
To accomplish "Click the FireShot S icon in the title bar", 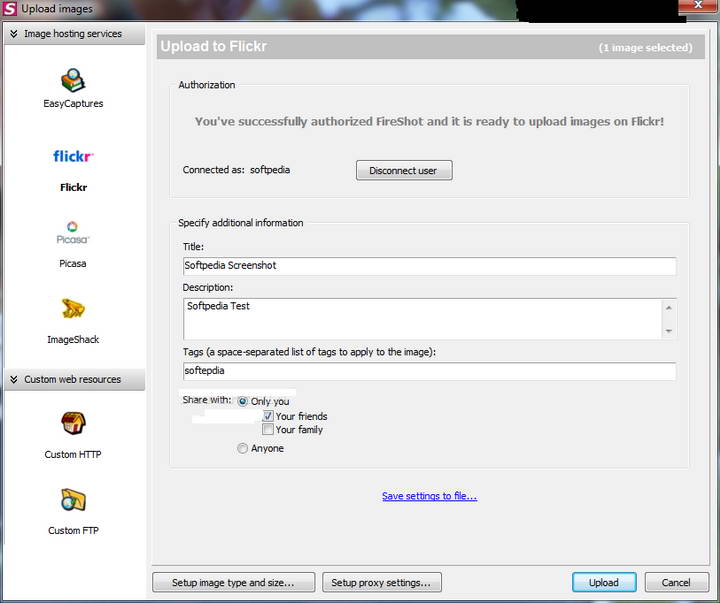I will tap(10, 9).
